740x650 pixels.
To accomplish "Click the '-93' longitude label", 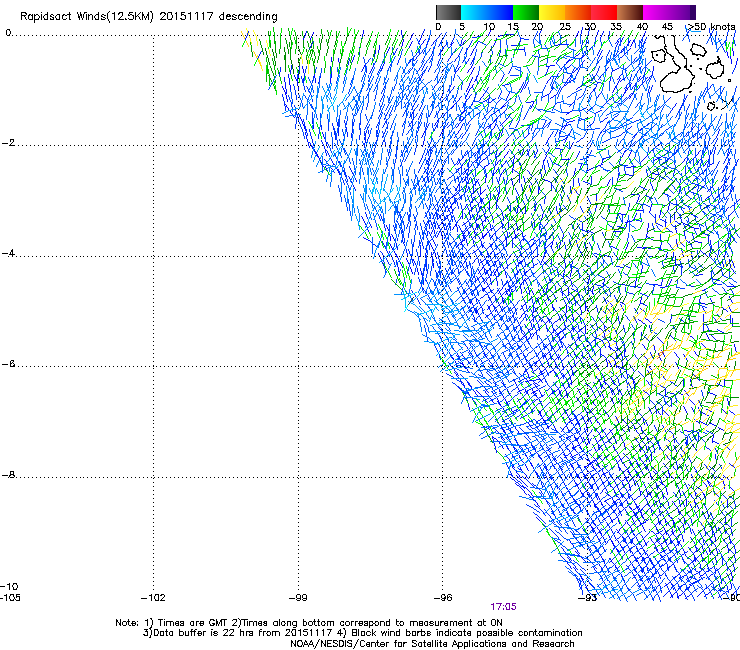I will point(588,598).
